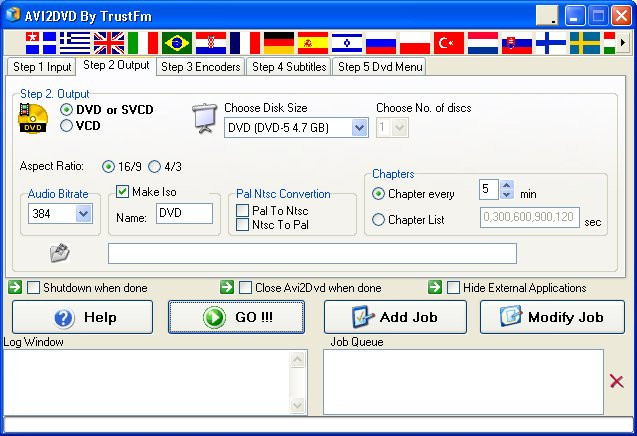Select the Italian flag language
This screenshot has height=436, width=637.
pos(143,43)
